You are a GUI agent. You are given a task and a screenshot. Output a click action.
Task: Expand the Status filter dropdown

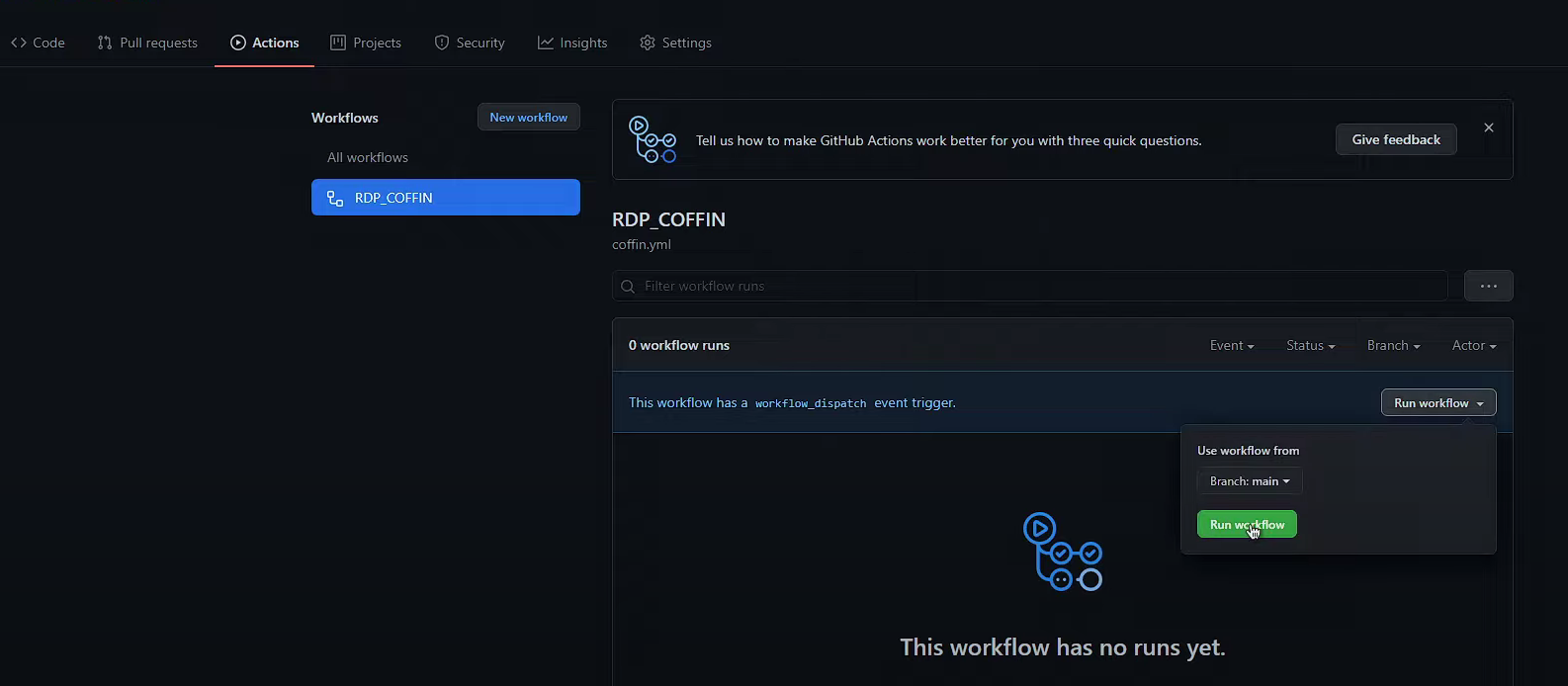pos(1310,345)
